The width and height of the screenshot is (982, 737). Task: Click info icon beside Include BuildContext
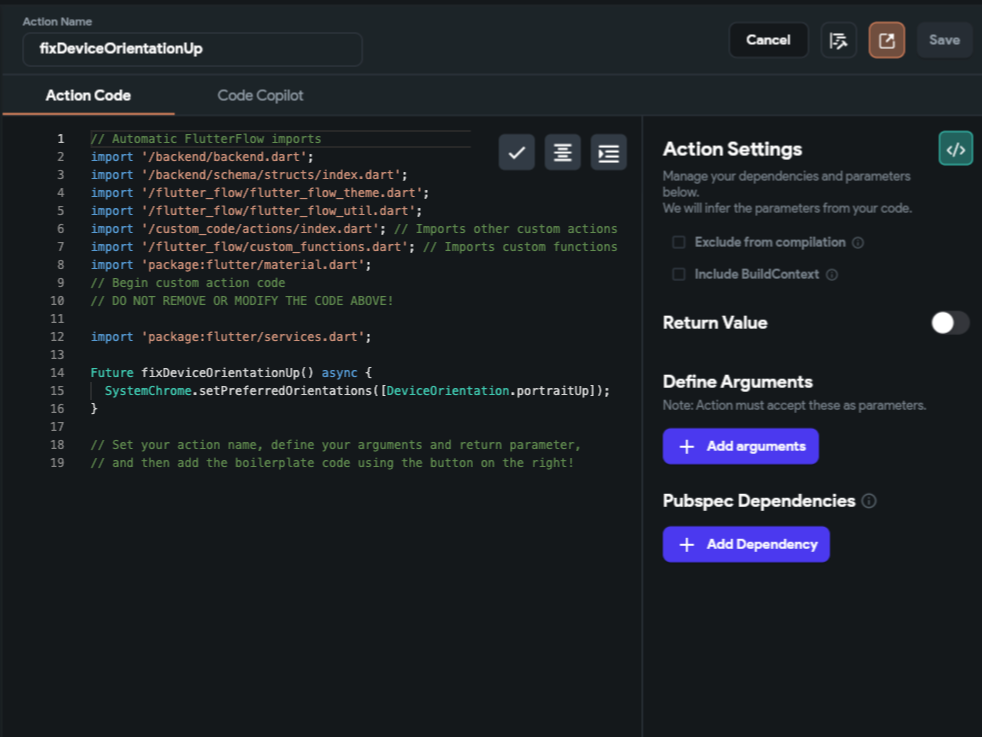(832, 275)
